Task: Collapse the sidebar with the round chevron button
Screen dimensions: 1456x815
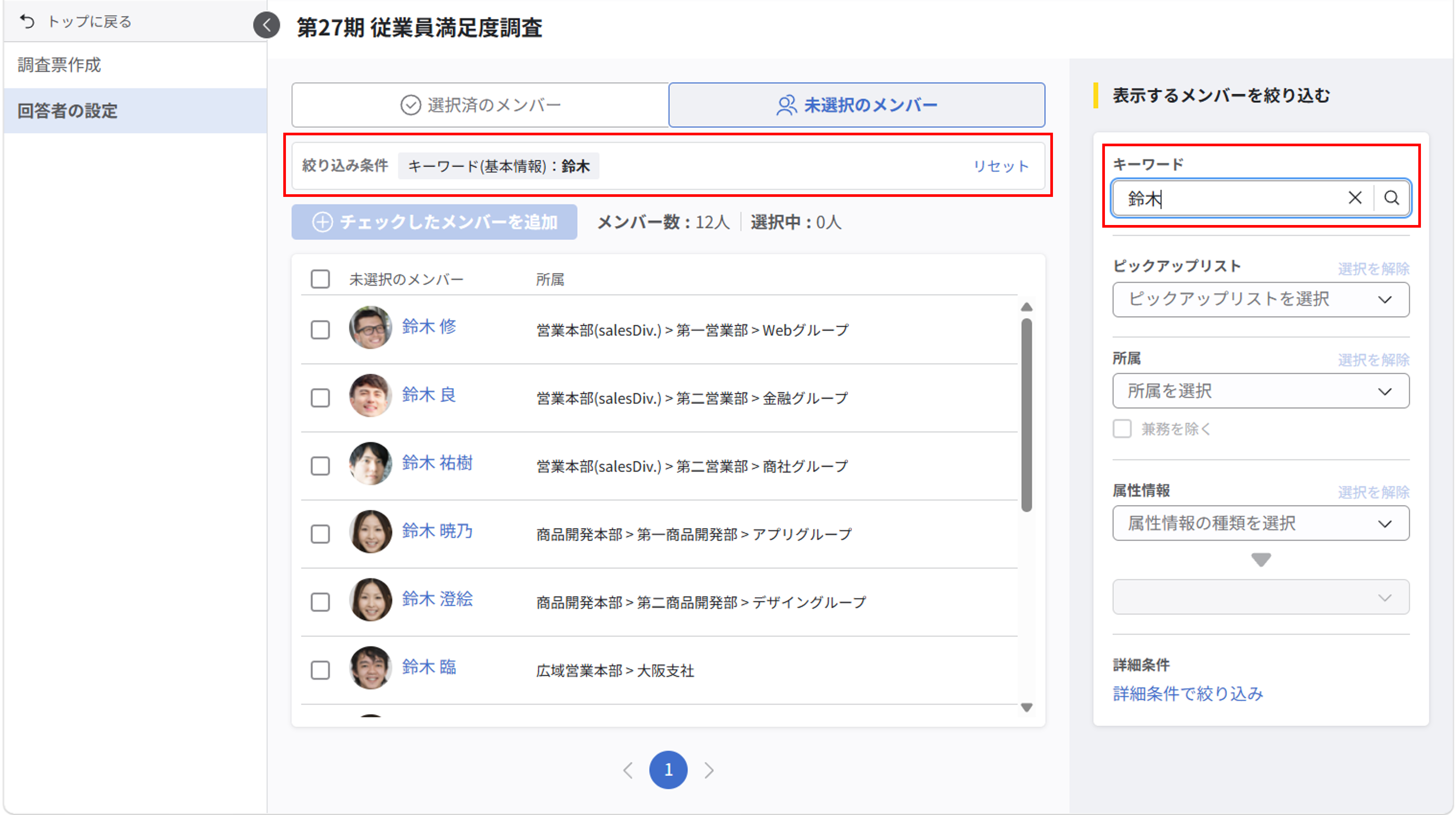Action: (x=266, y=25)
